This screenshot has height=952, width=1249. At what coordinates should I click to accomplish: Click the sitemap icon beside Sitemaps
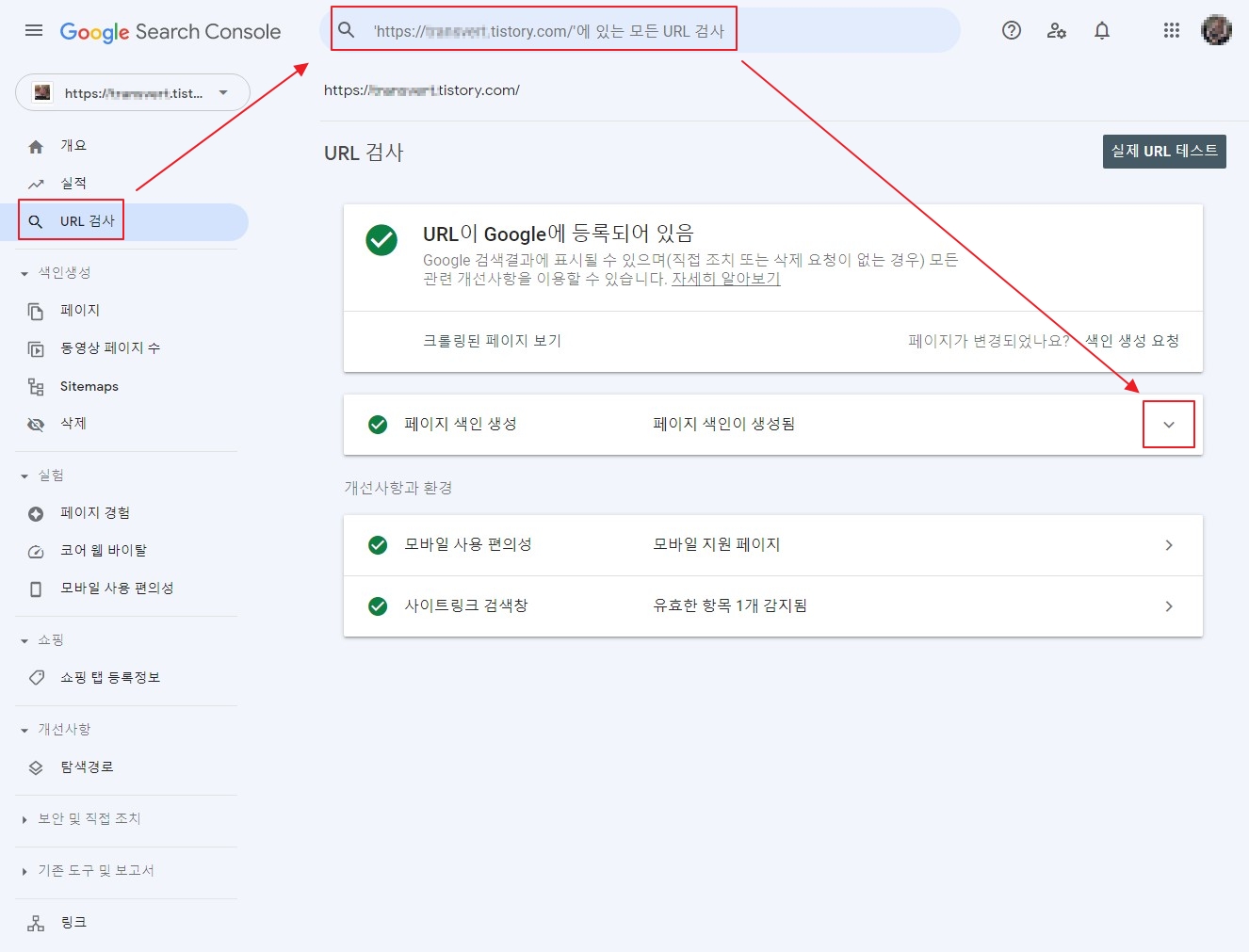point(36,386)
